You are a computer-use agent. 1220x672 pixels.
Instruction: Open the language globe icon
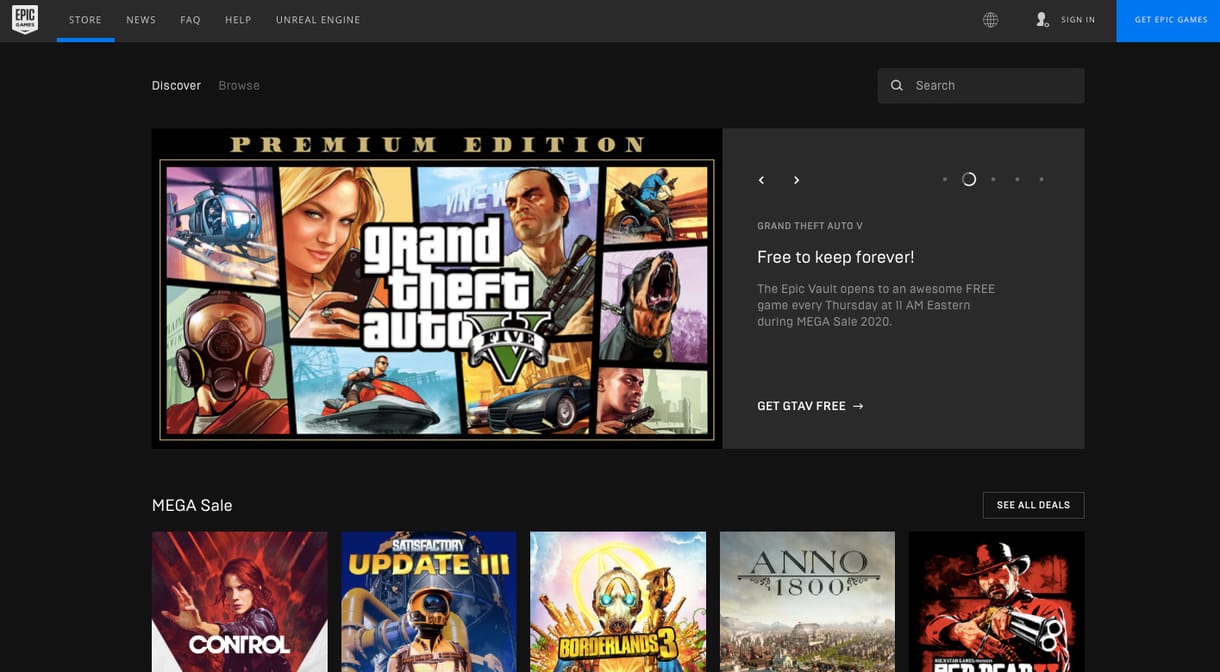pos(990,20)
